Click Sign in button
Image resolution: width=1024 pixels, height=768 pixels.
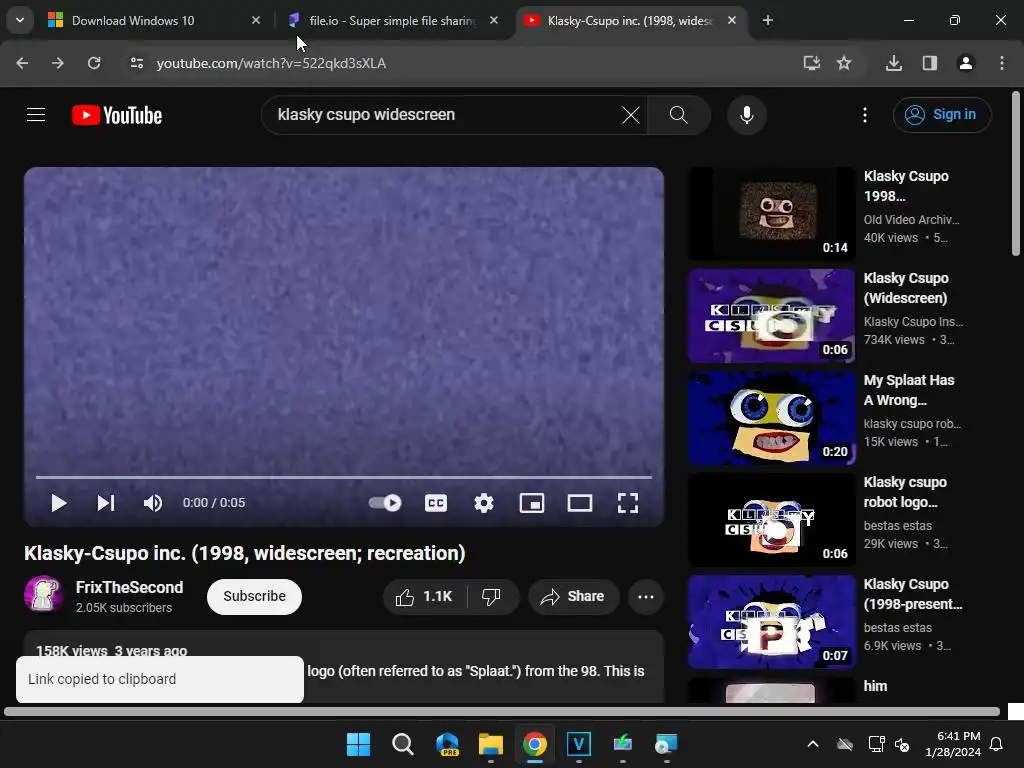[x=942, y=115]
